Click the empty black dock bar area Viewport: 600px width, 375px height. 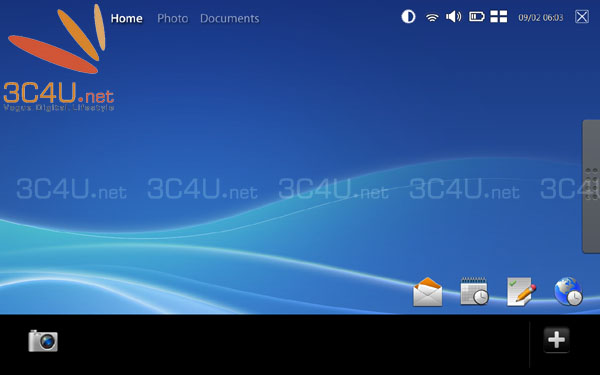[291, 344]
